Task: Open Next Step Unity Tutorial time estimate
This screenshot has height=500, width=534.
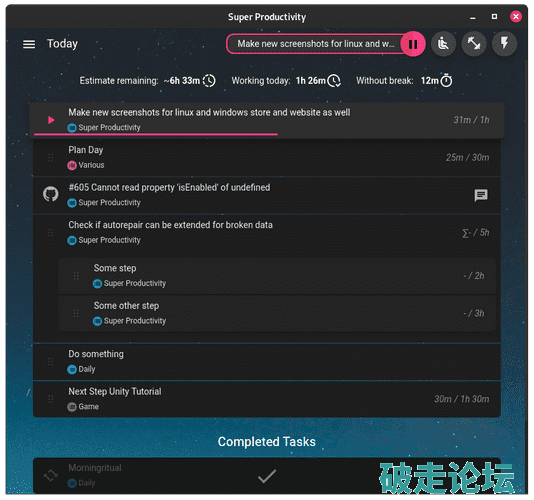Action: [461, 399]
